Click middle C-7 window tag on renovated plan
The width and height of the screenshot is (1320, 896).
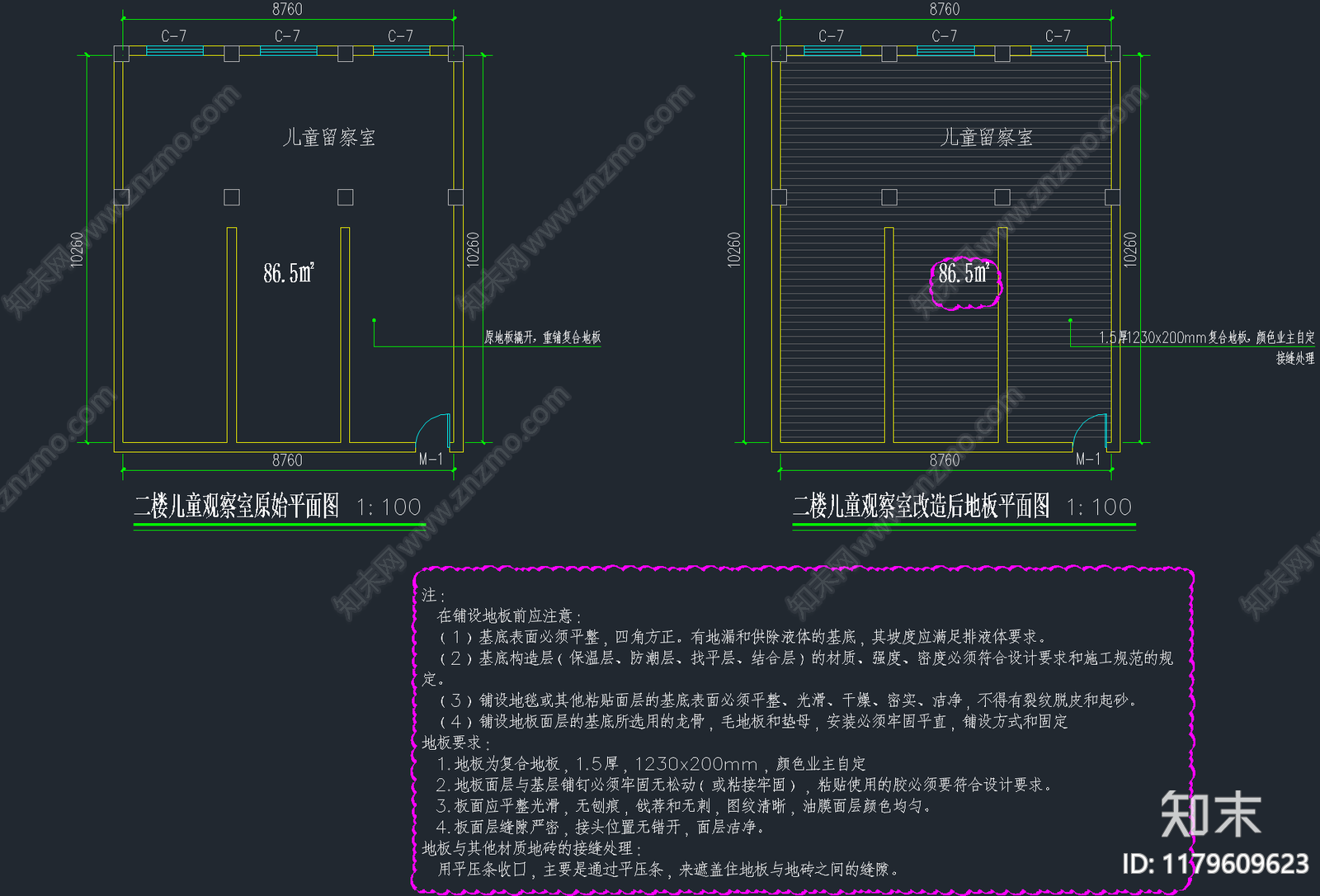[x=945, y=36]
